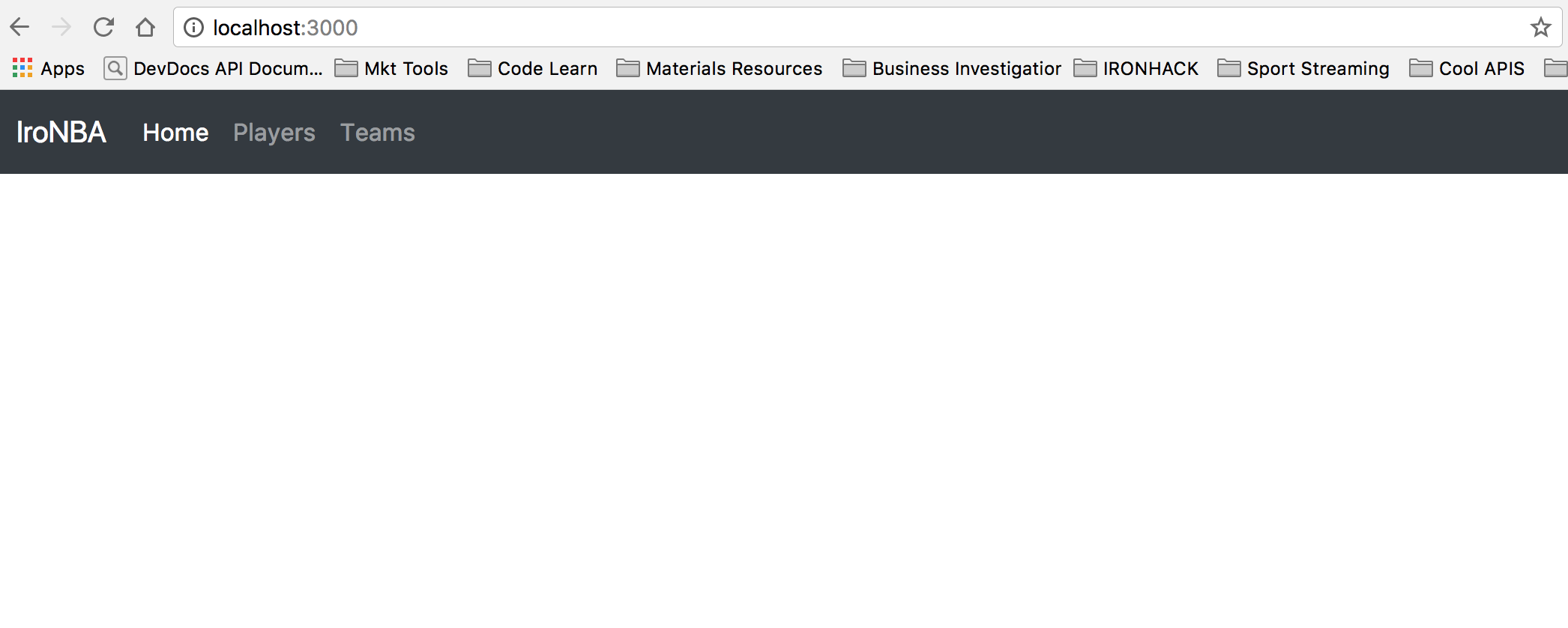Go to the Teams page
This screenshot has width=1568, height=628.
[378, 133]
